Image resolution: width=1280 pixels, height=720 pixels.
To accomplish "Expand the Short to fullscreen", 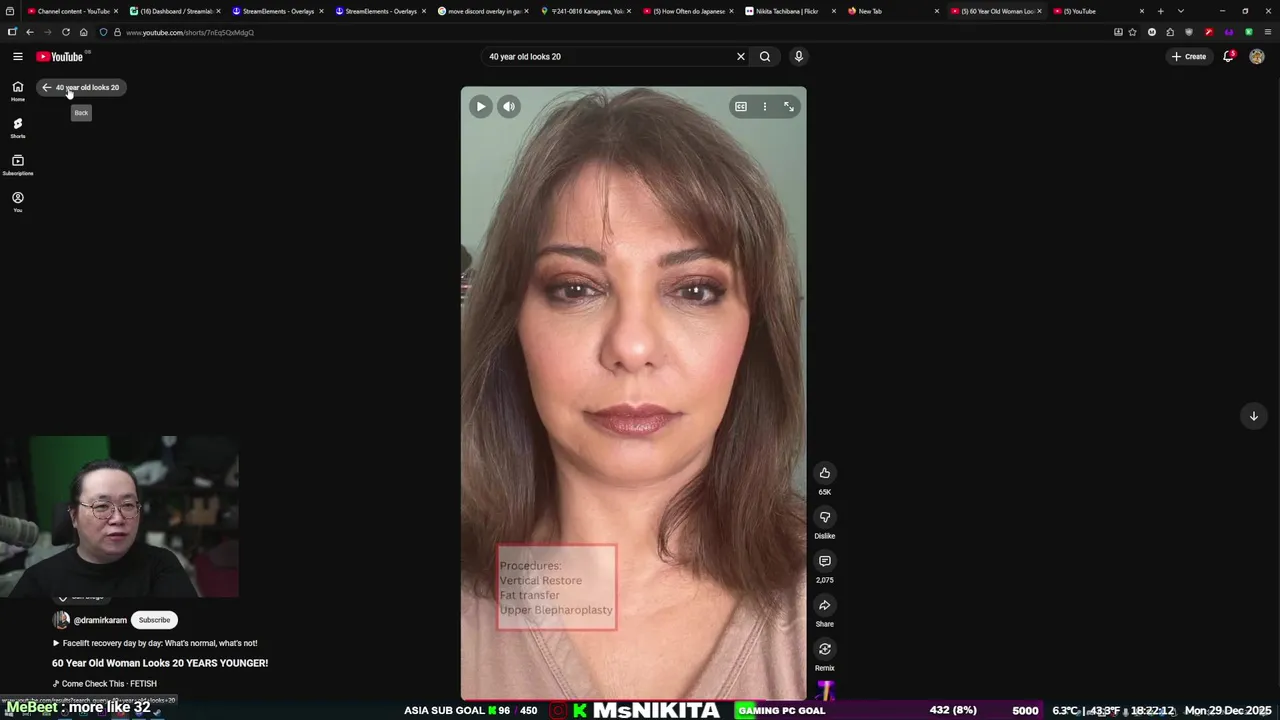I will [x=789, y=106].
